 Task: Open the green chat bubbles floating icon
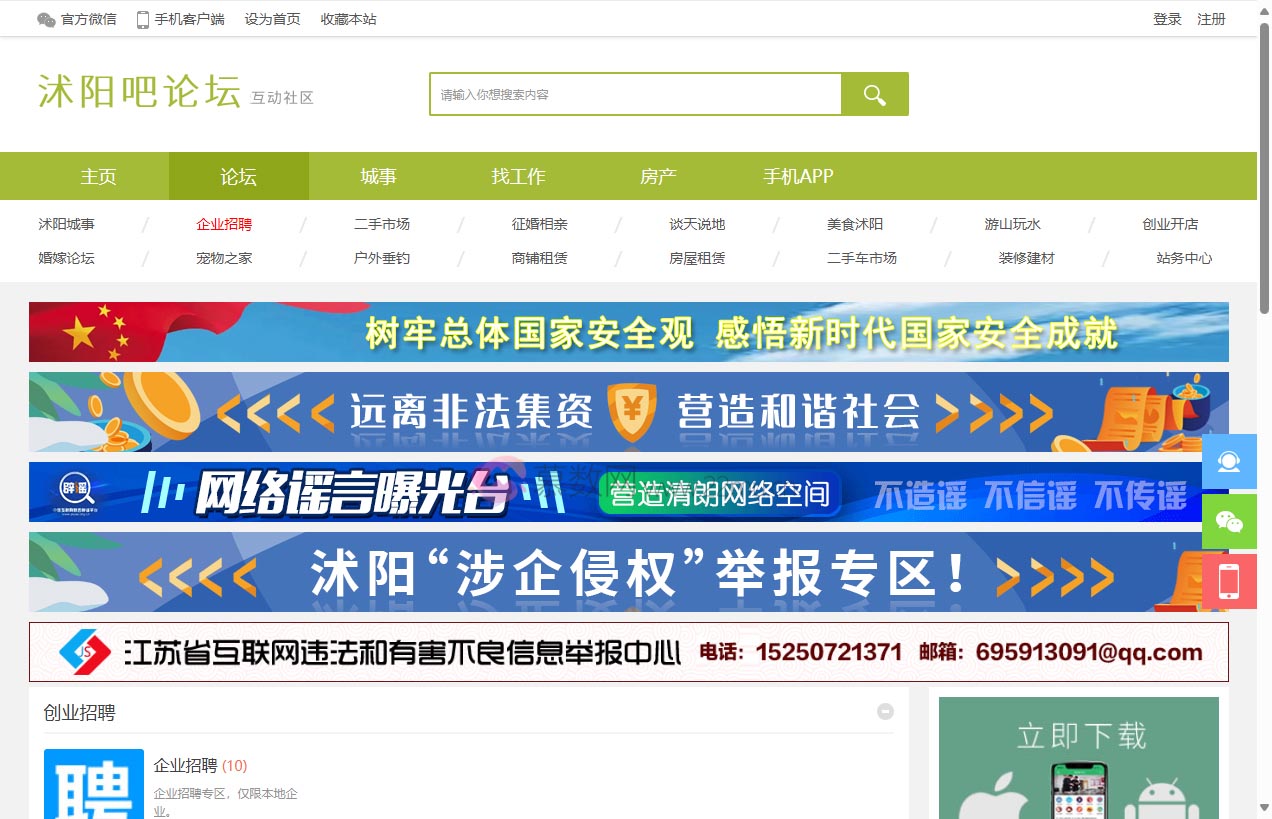pos(1228,521)
